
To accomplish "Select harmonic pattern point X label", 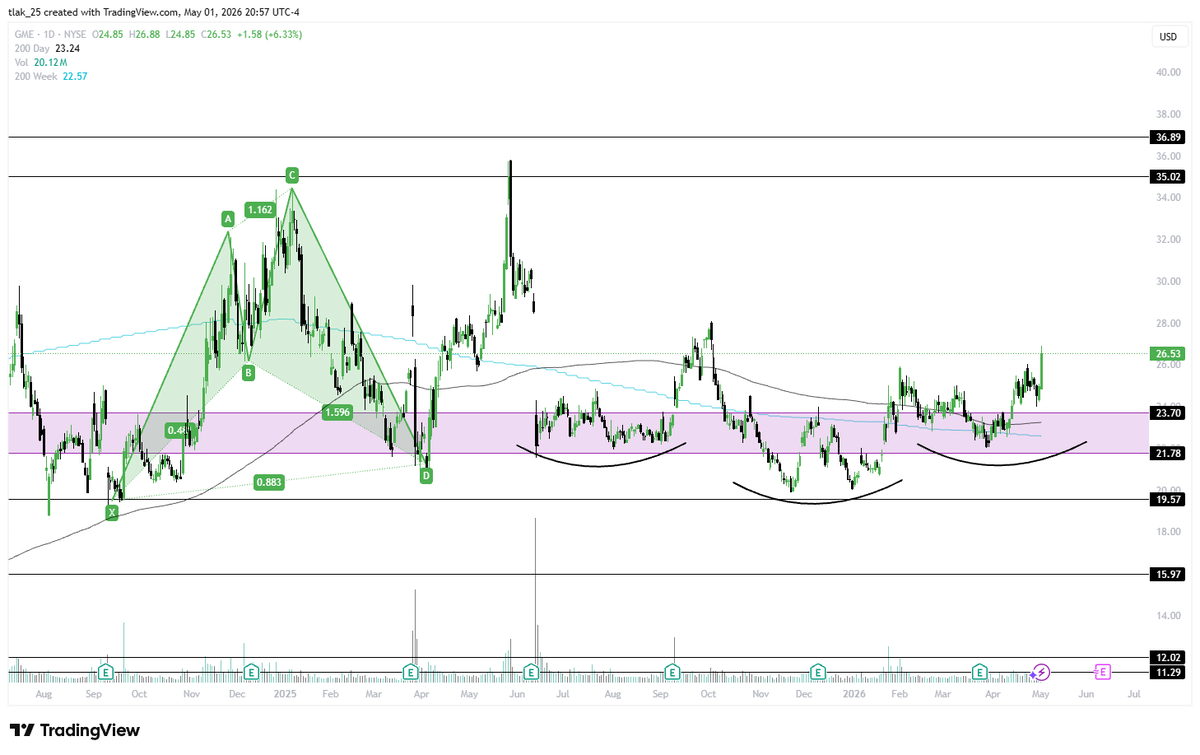I will [112, 512].
